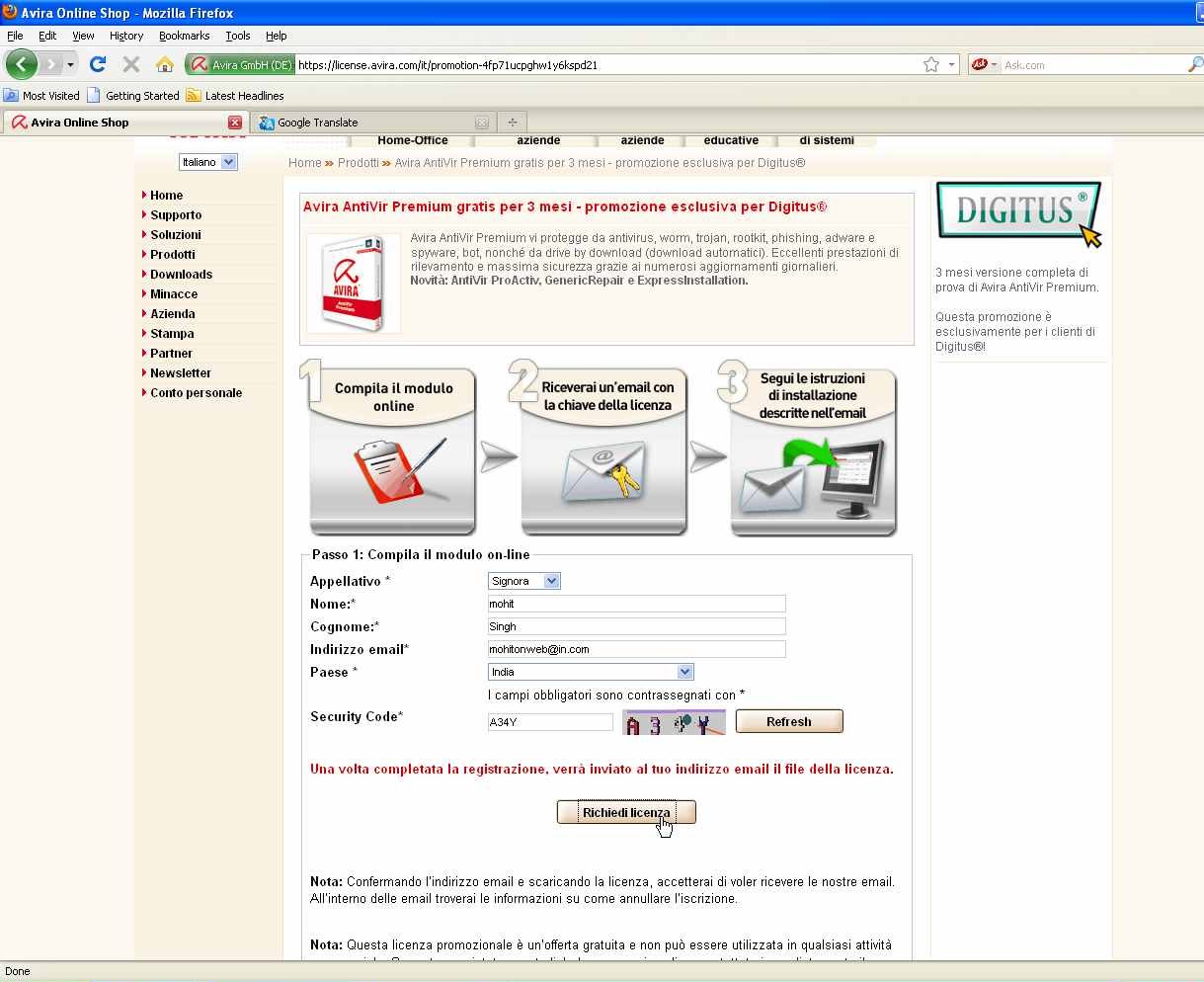Open Supporto in the sidebar

pyautogui.click(x=176, y=215)
